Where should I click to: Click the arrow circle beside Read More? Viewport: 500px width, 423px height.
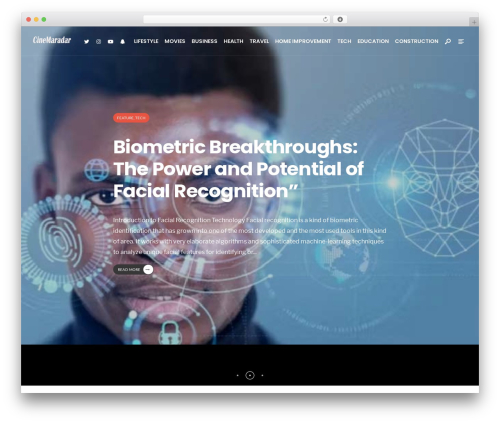tap(148, 269)
